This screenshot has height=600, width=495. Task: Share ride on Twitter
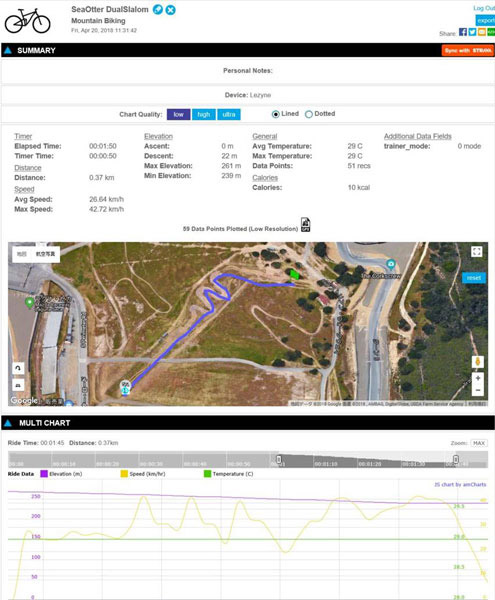pyautogui.click(x=472, y=32)
